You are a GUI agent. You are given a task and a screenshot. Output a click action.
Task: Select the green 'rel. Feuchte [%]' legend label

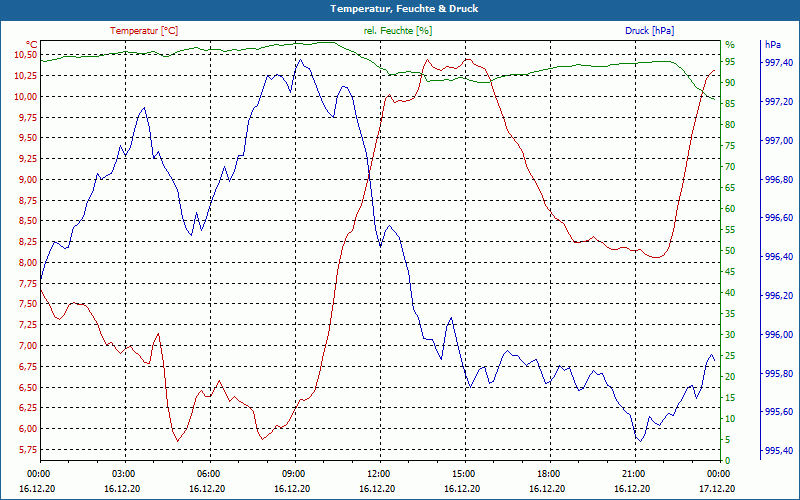pyautogui.click(x=398, y=31)
